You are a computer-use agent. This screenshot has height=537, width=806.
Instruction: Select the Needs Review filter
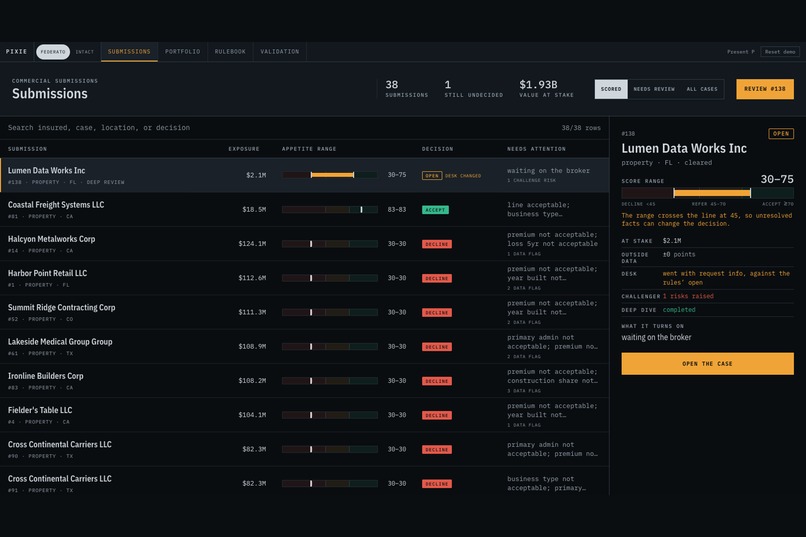(654, 89)
